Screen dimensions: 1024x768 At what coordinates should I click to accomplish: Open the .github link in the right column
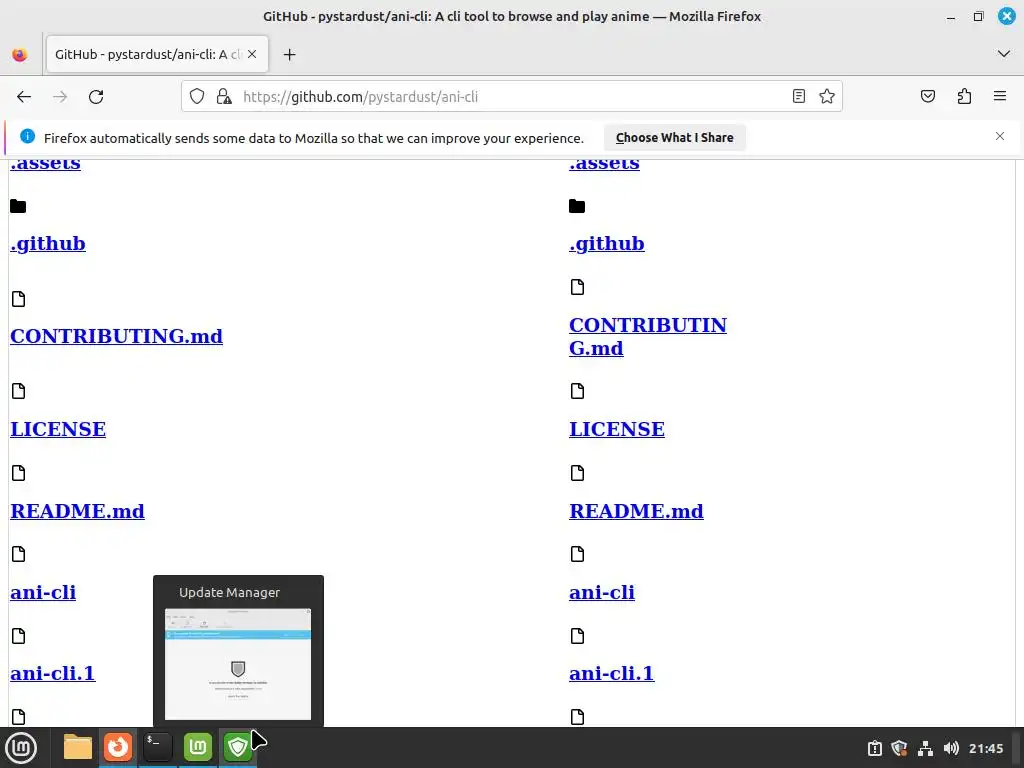point(607,244)
